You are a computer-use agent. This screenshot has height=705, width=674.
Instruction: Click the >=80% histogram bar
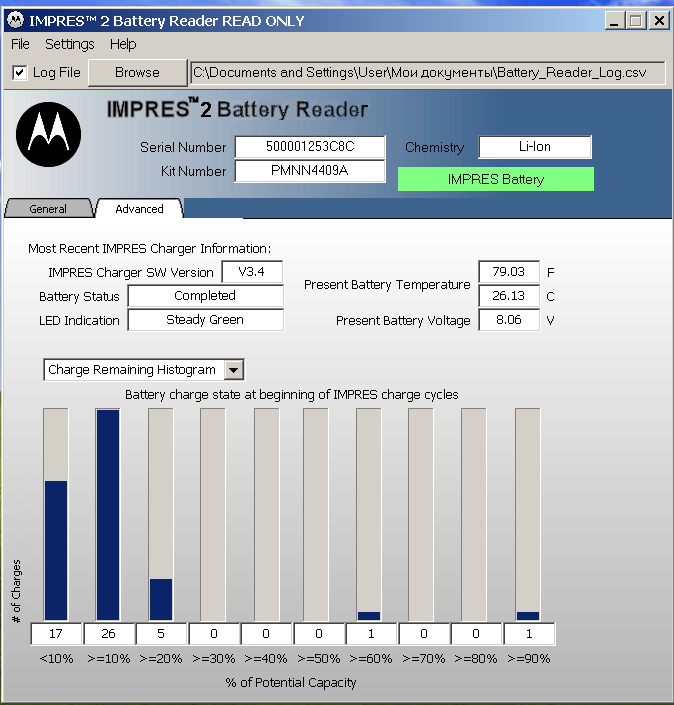point(473,514)
